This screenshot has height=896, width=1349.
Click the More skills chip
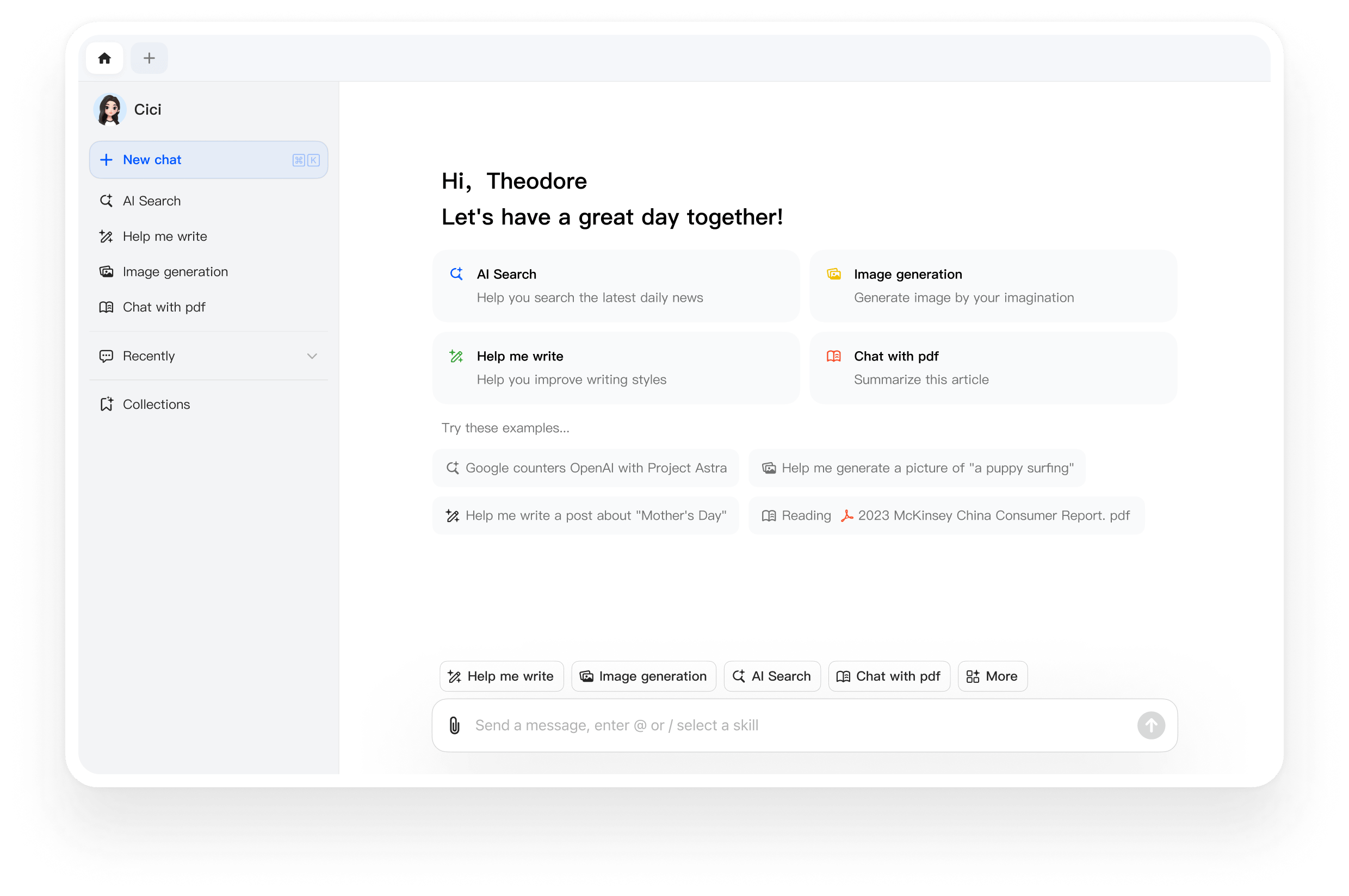click(992, 676)
